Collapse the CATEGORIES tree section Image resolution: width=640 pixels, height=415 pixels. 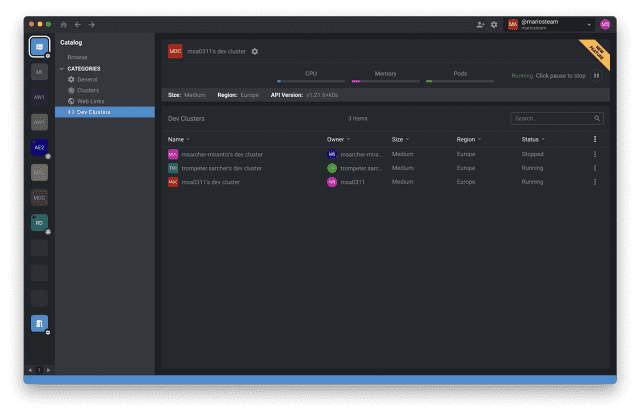61,69
